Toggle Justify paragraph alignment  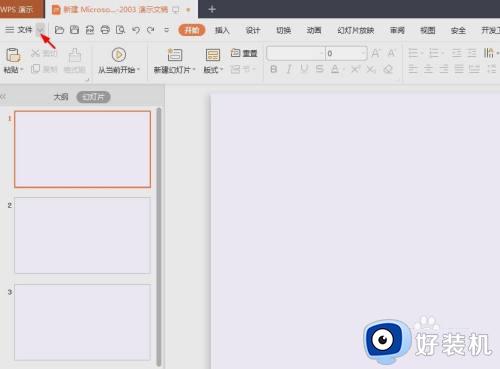pyautogui.click(x=459, y=69)
